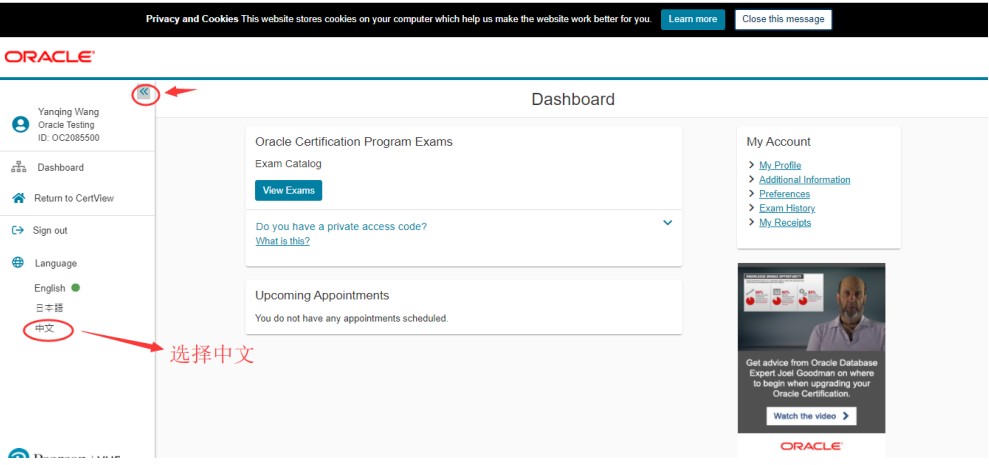989x465 pixels.
Task: Dismiss cookie banner with Close this message
Action: (x=783, y=19)
